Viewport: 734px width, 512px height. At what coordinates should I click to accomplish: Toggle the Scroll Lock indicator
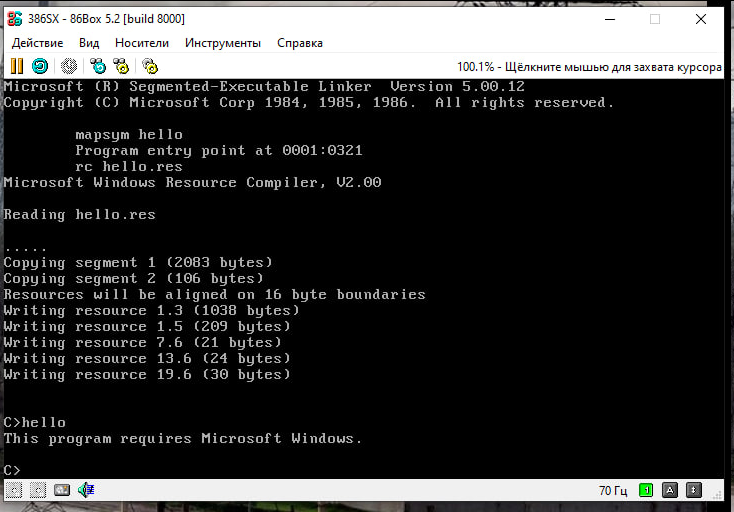(x=694, y=490)
